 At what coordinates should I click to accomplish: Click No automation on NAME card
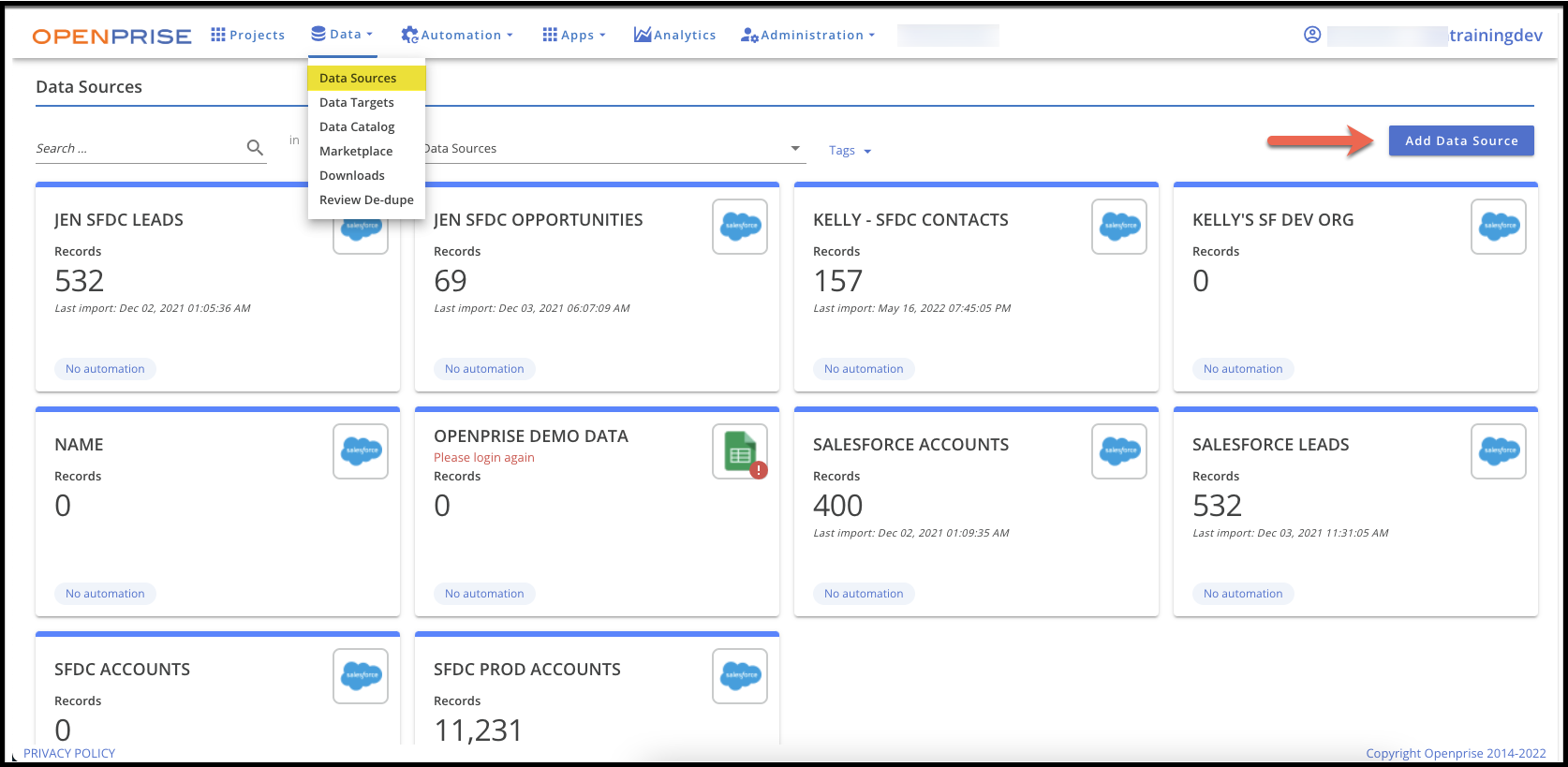(x=105, y=594)
